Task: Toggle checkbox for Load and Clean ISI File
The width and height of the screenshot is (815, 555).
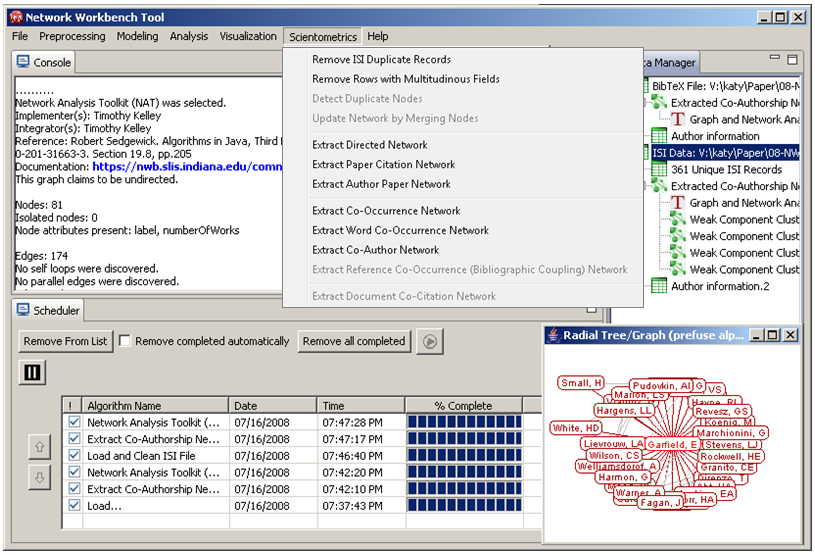Action: (x=74, y=455)
